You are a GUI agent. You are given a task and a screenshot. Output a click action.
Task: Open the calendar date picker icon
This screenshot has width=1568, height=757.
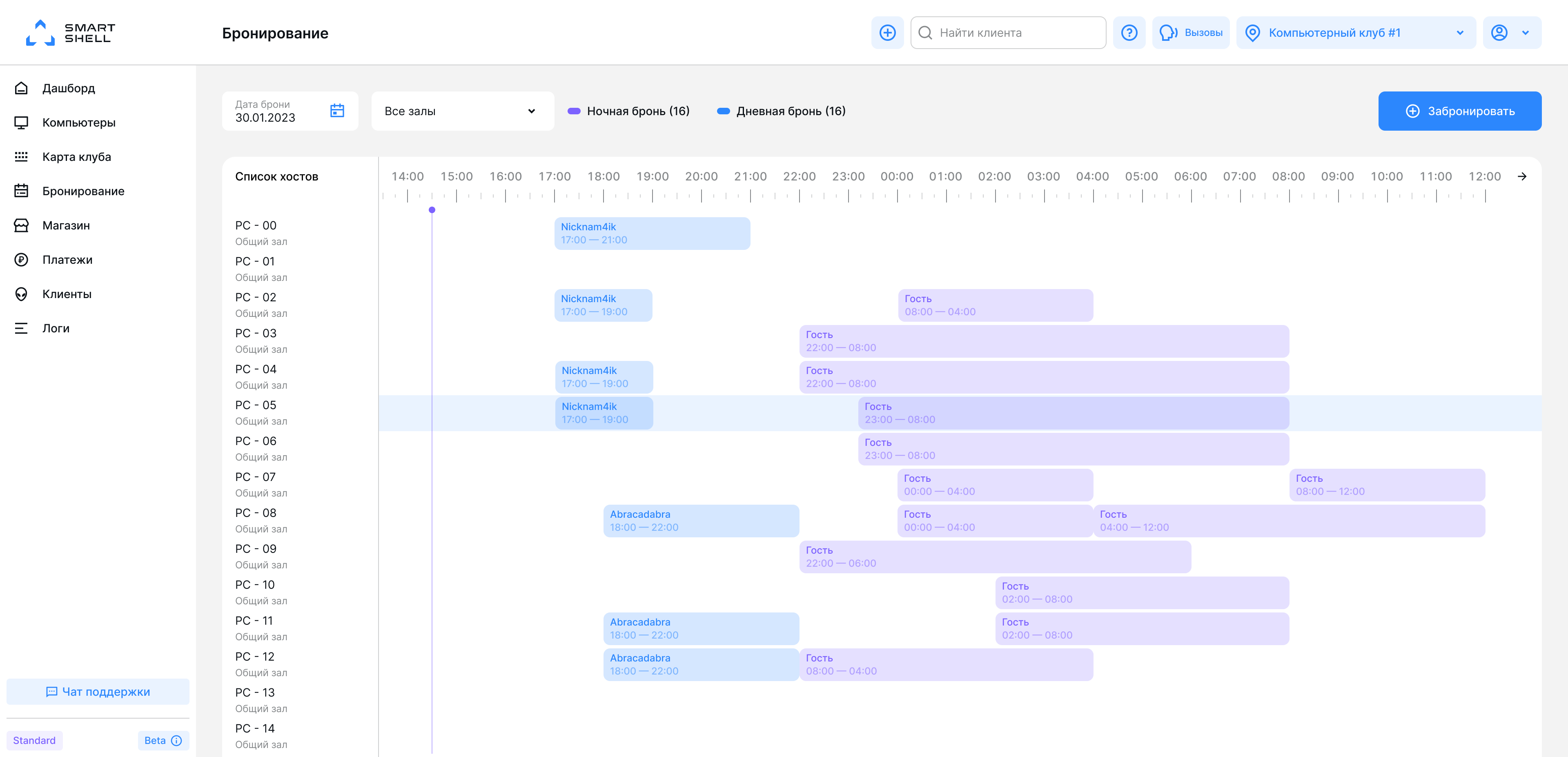(337, 111)
